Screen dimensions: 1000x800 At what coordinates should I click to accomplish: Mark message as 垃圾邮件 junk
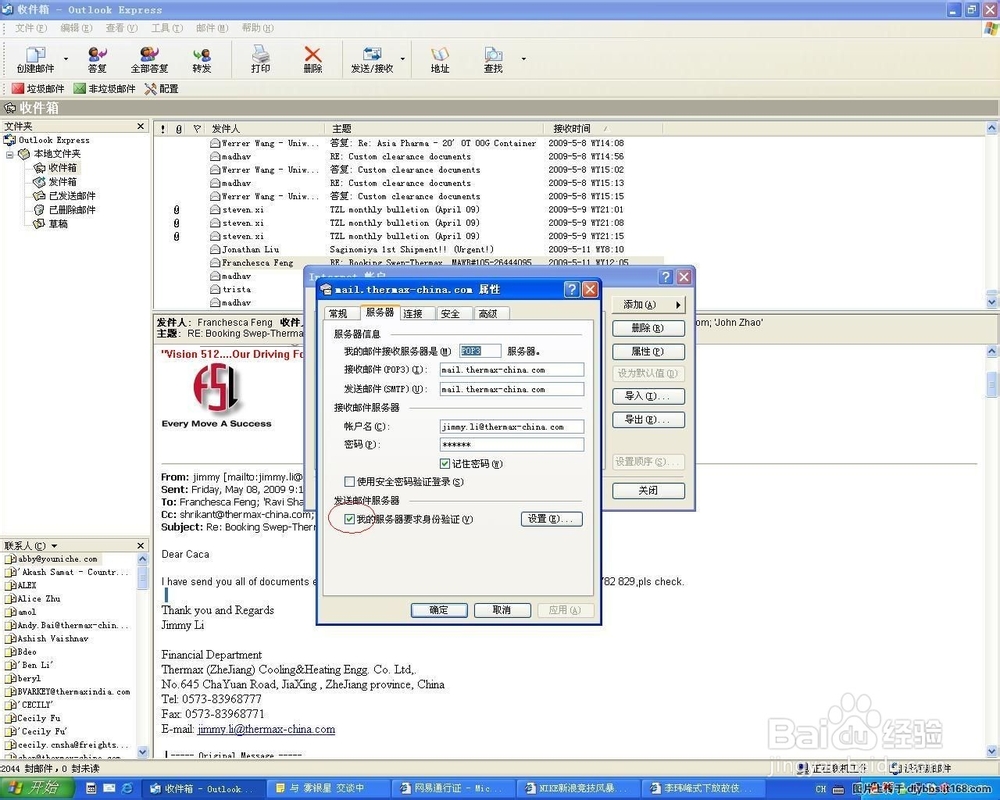(x=38, y=89)
